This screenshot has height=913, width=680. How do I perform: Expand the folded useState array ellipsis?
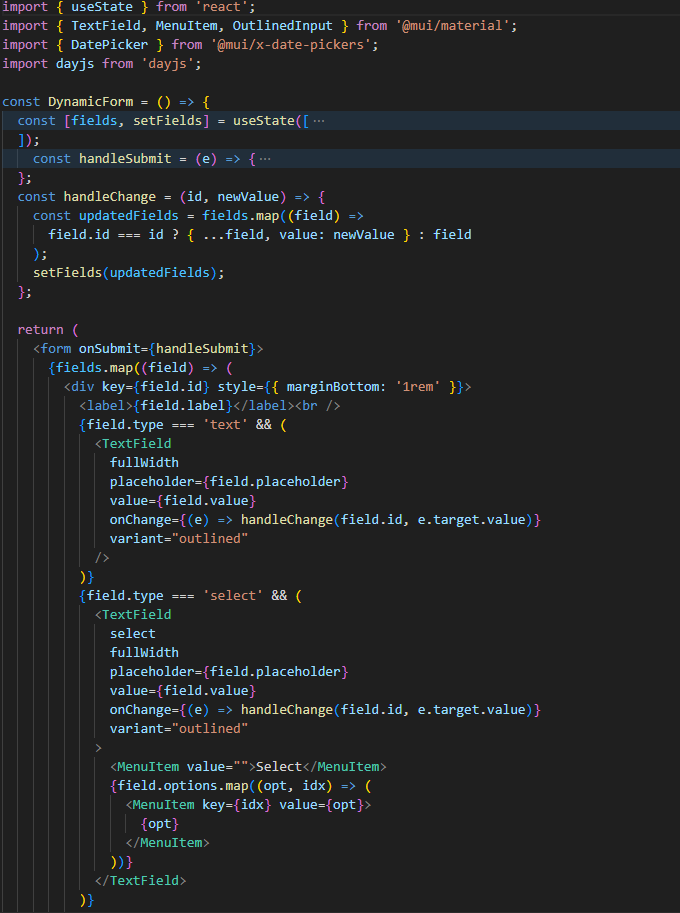(x=319, y=121)
